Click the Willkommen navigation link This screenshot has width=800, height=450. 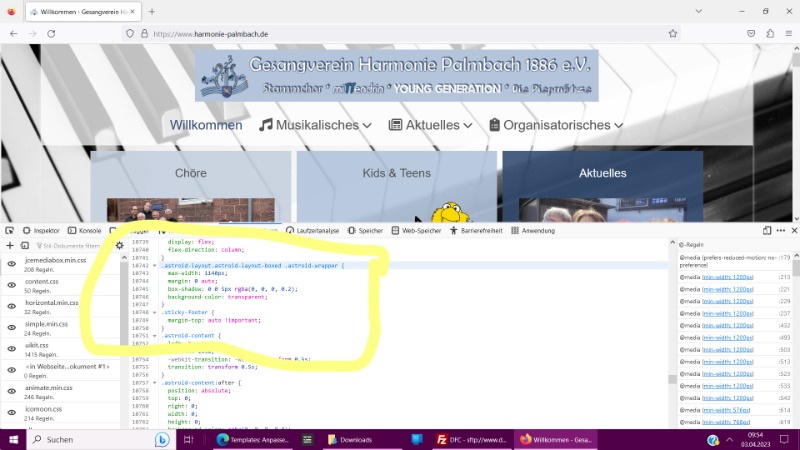tap(206, 125)
